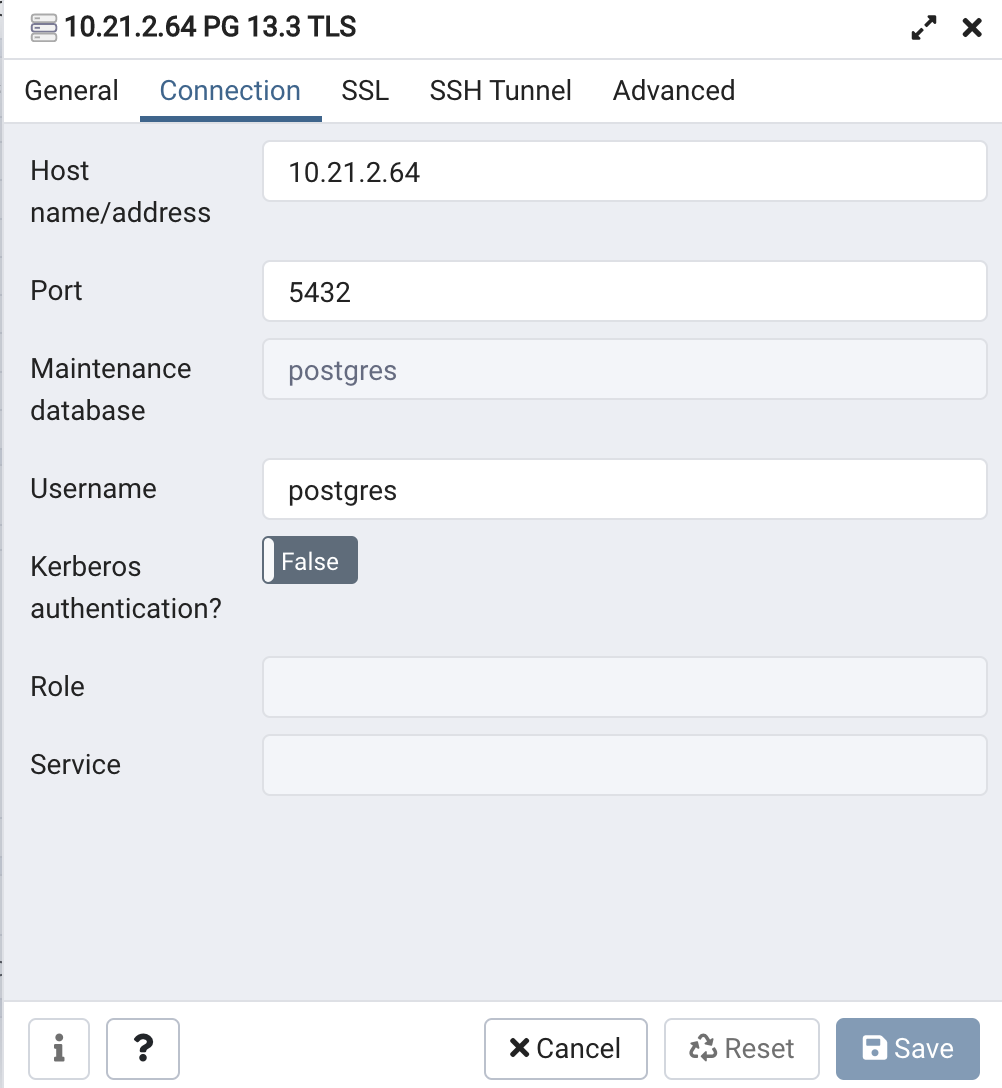Select the Connection tab

point(230,91)
